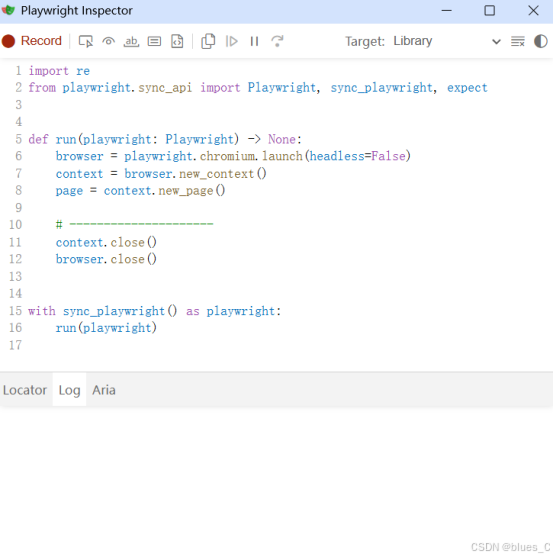Image resolution: width=554 pixels, height=558 pixels.
Task: Toggle the dark/light color theme
Action: 540,41
